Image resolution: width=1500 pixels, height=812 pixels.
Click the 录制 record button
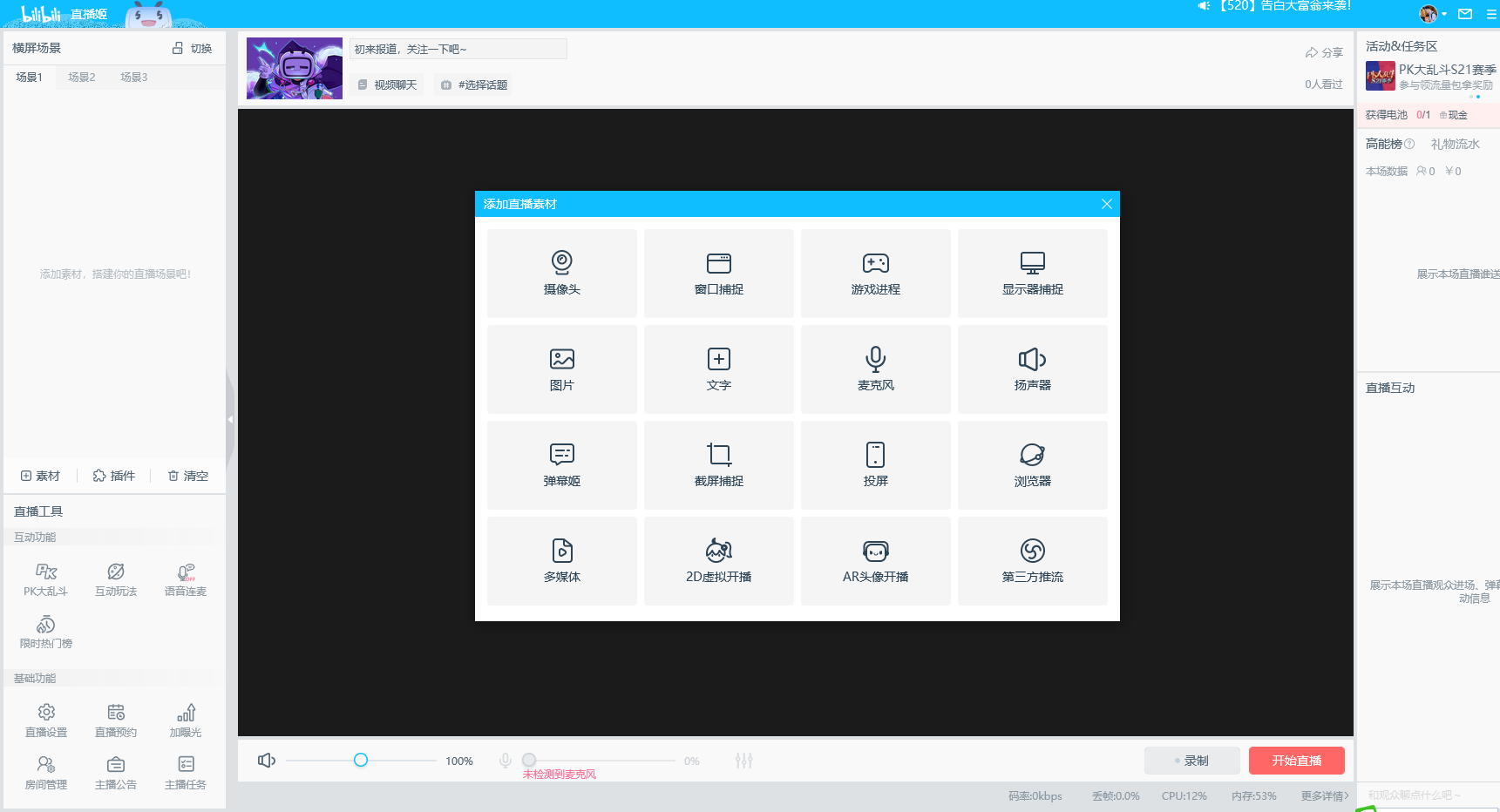coord(1191,761)
